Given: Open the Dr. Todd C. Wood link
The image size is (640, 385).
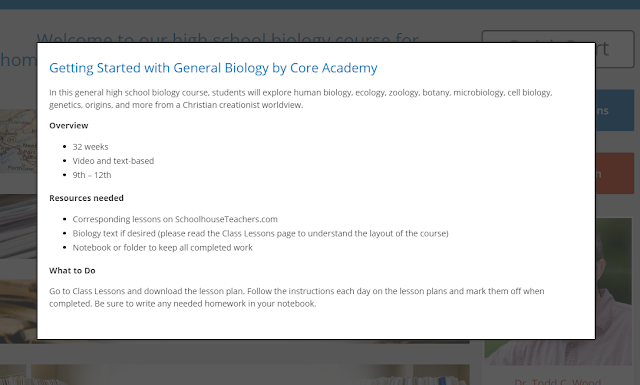Looking at the screenshot, I should (558, 381).
